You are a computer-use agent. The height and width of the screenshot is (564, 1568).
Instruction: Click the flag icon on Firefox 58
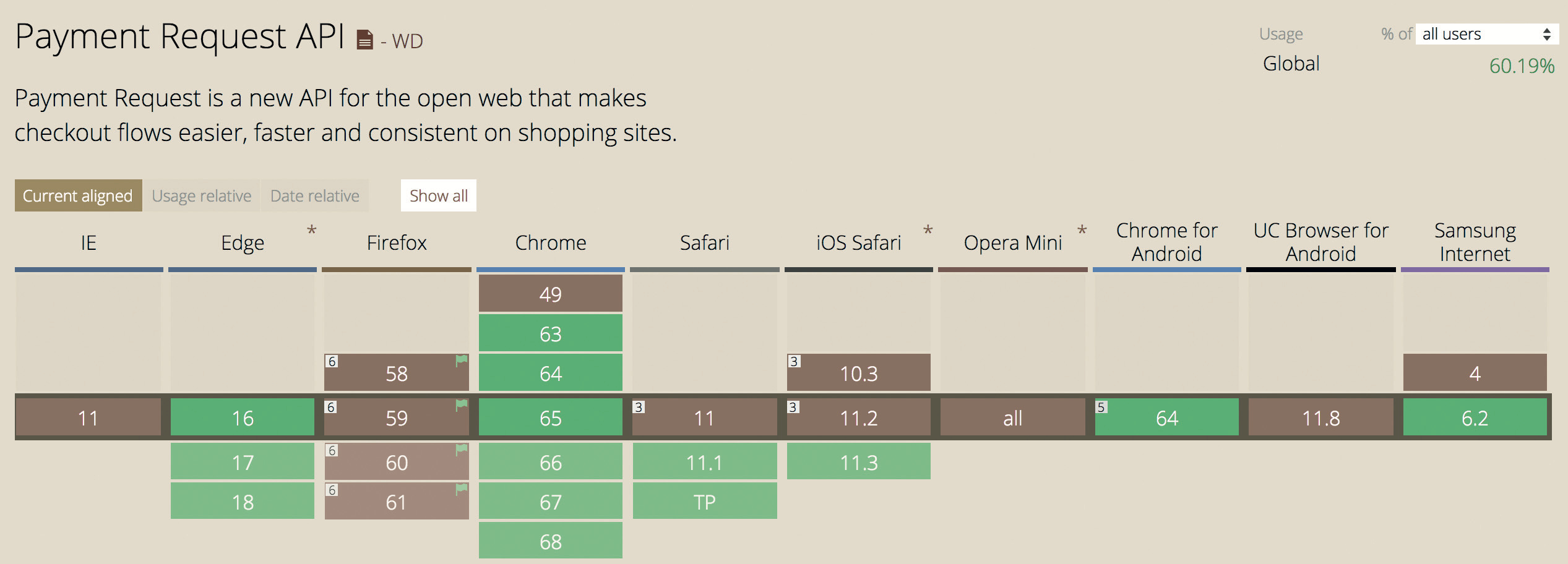pyautogui.click(x=462, y=360)
